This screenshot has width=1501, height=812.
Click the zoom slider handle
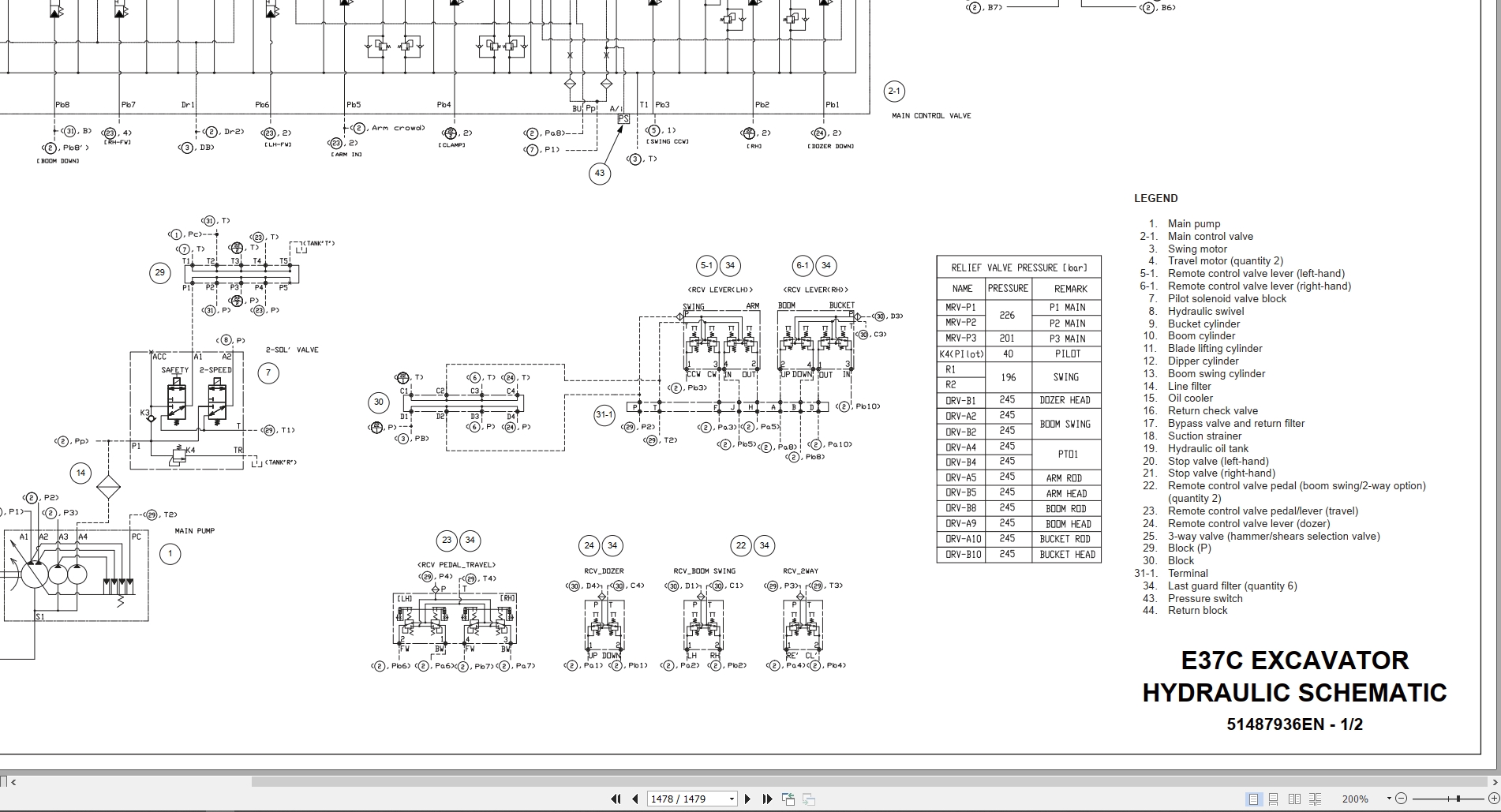tap(1458, 799)
